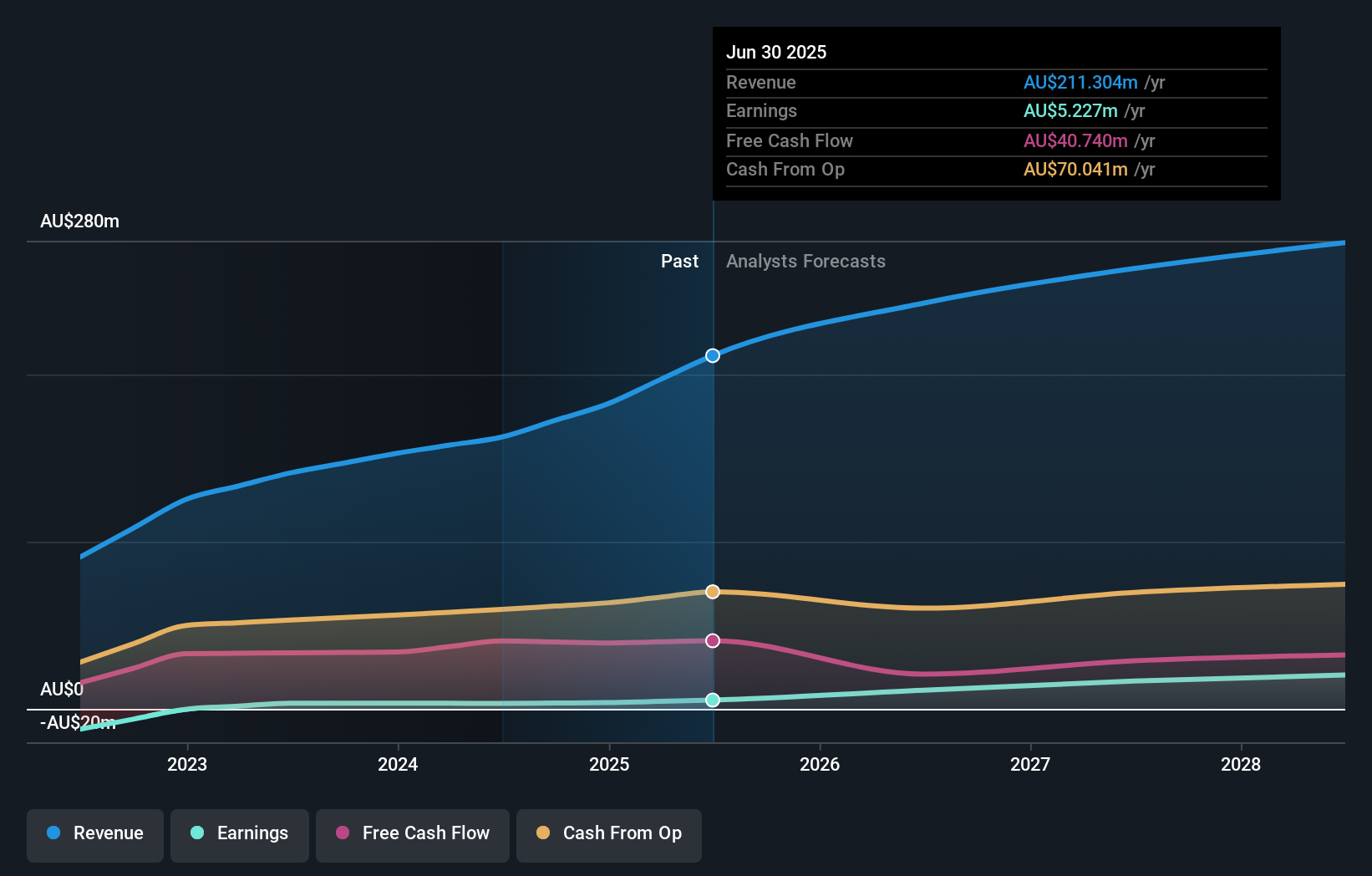Select the blue Revenue data point marker

click(x=712, y=355)
